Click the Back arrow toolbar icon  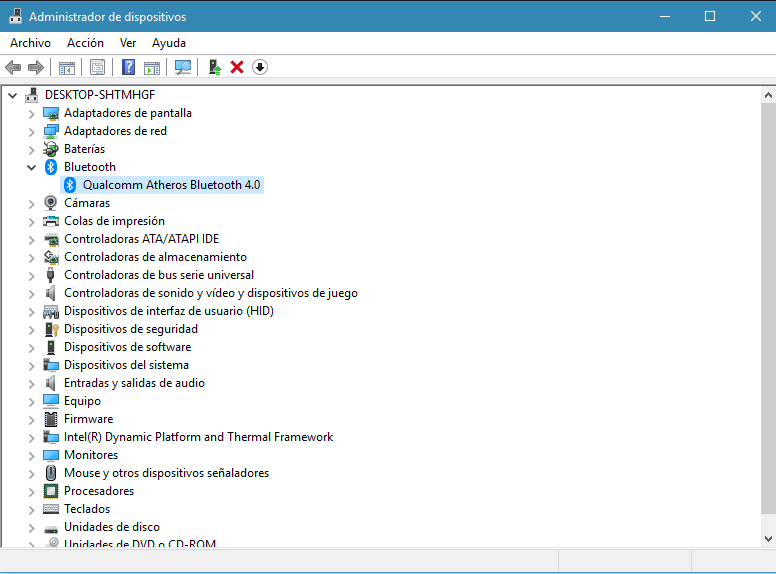tap(13, 67)
